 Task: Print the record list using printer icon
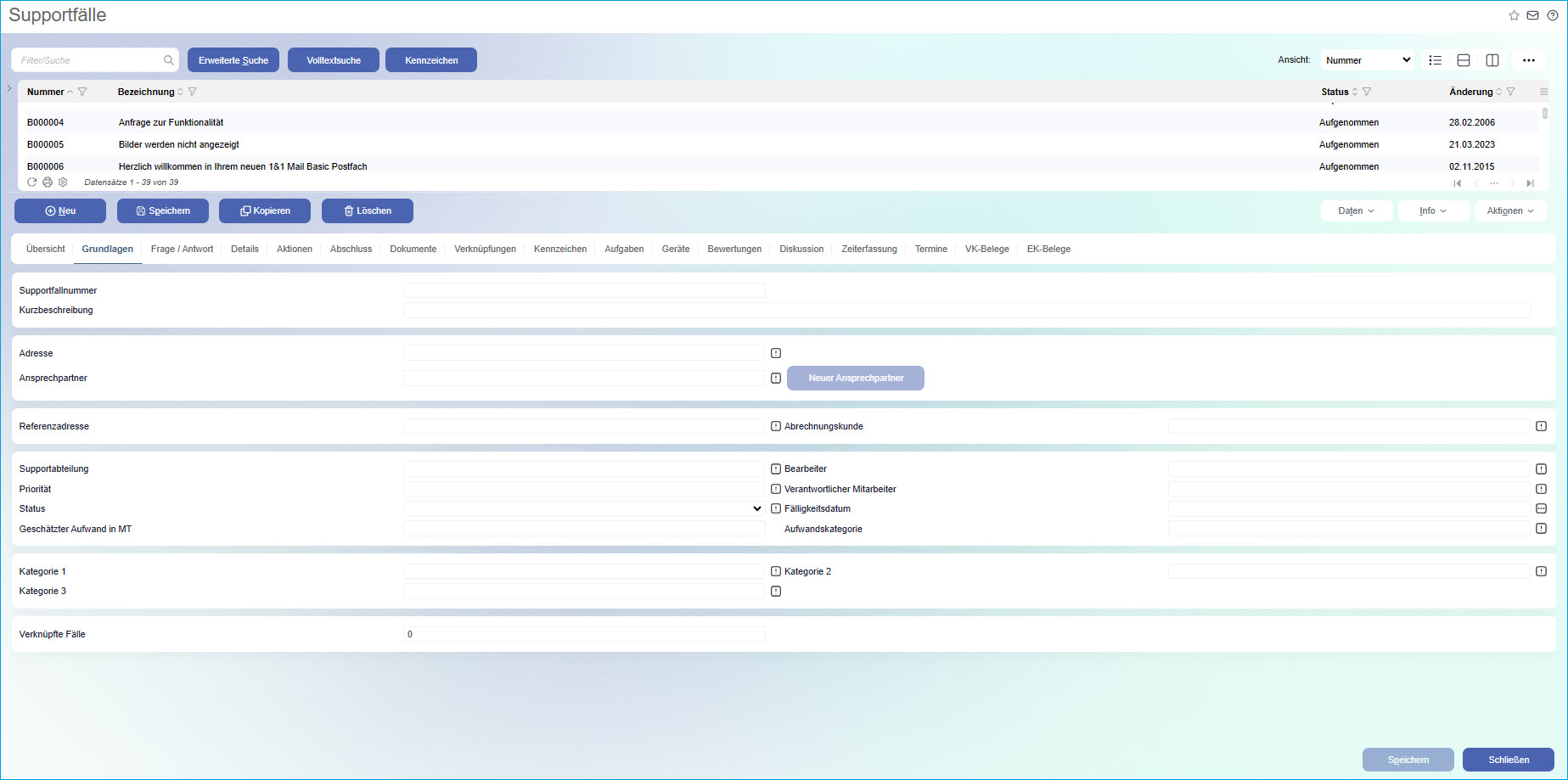coord(48,182)
